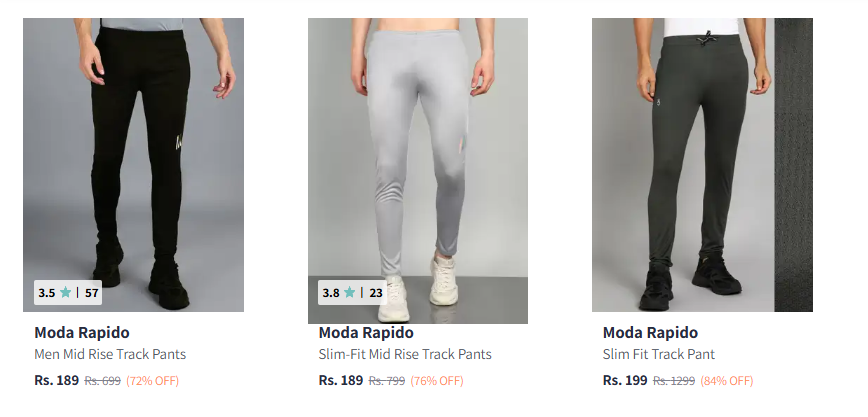Click the 3.5 star rating badge
This screenshot has height=417, width=868.
68,292
